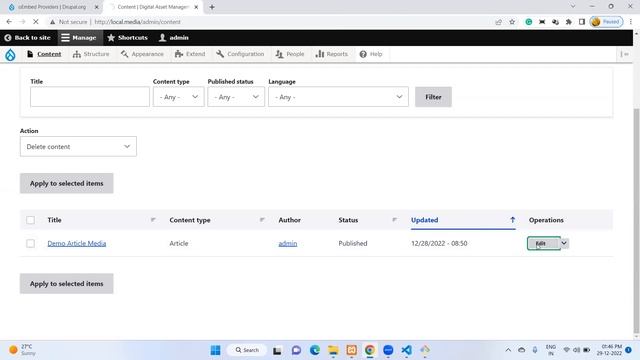Click upper Apply to selected items button
640x360 pixels.
(67, 183)
